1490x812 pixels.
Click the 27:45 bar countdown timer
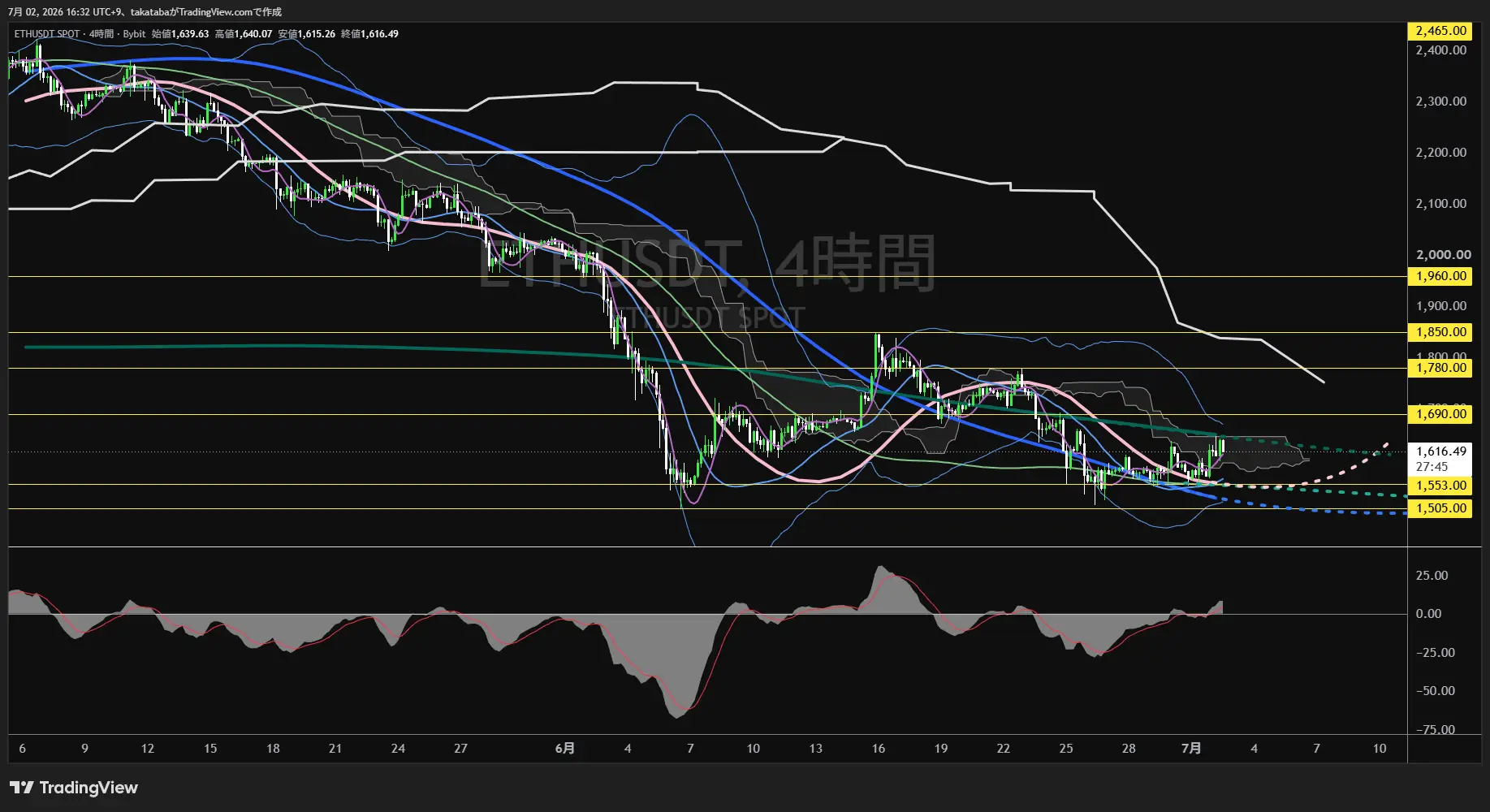click(x=1432, y=467)
